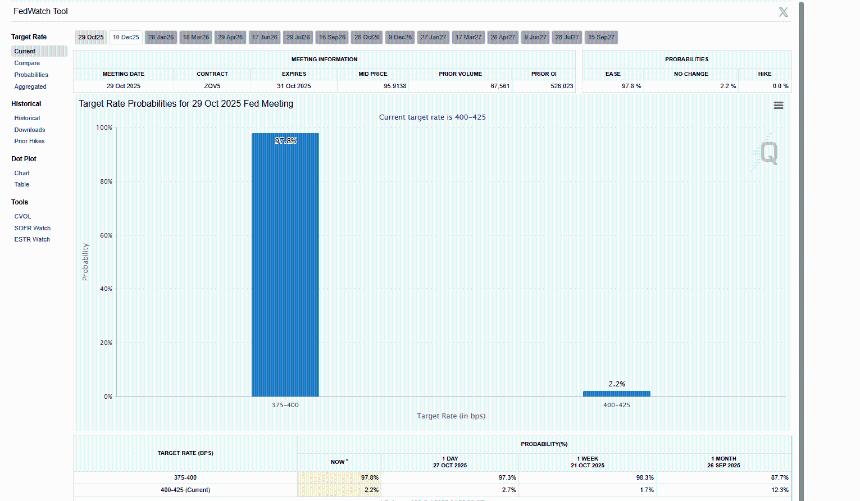860x501 pixels.
Task: Open the 18 Mar26 meeting tab
Action: (x=194, y=37)
